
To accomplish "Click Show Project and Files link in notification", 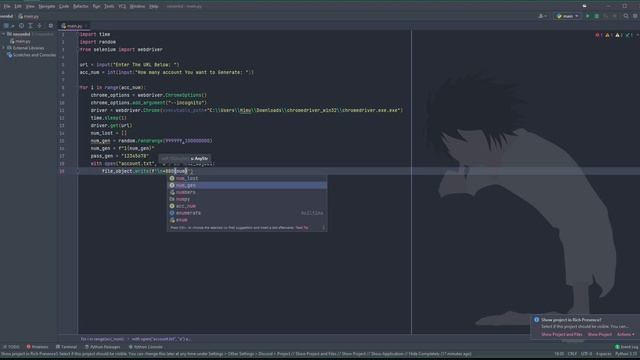I will tap(562, 334).
